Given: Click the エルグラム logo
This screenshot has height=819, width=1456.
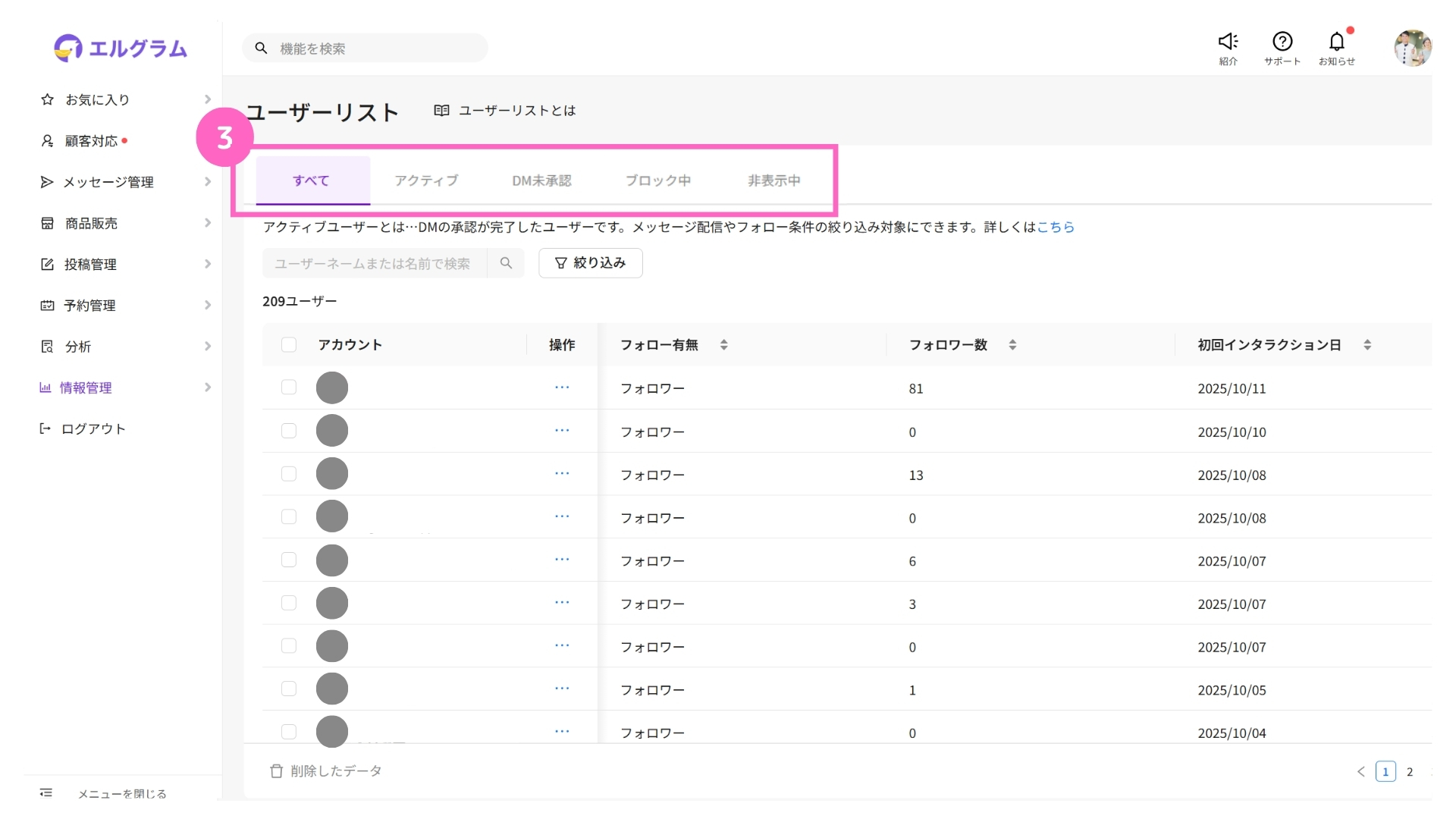Looking at the screenshot, I should (121, 48).
